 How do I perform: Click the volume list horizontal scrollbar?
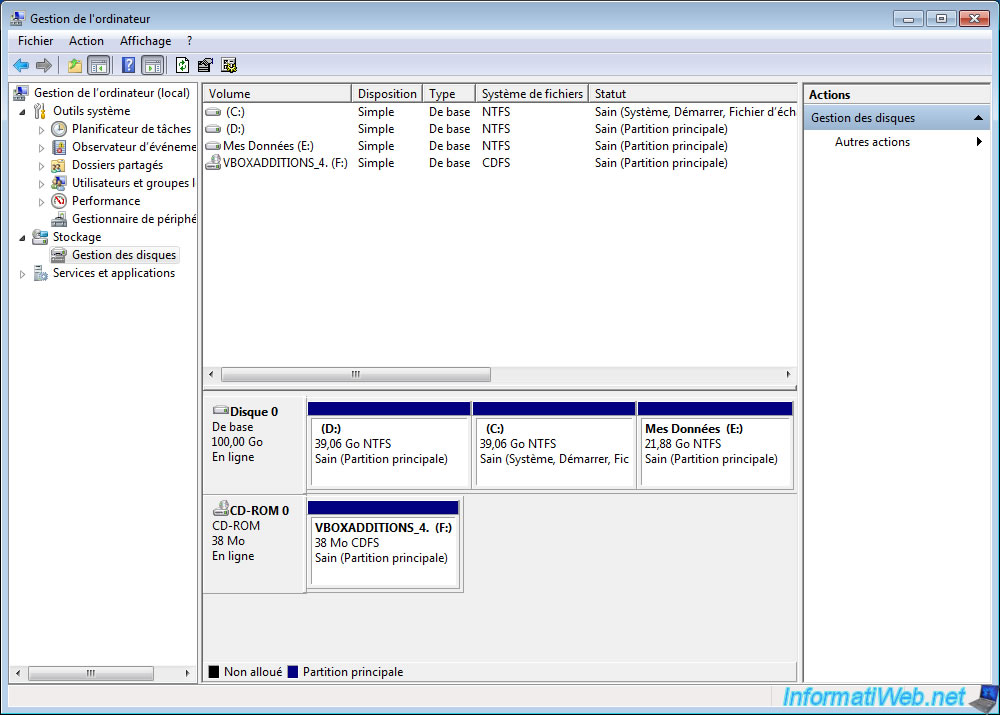click(355, 375)
